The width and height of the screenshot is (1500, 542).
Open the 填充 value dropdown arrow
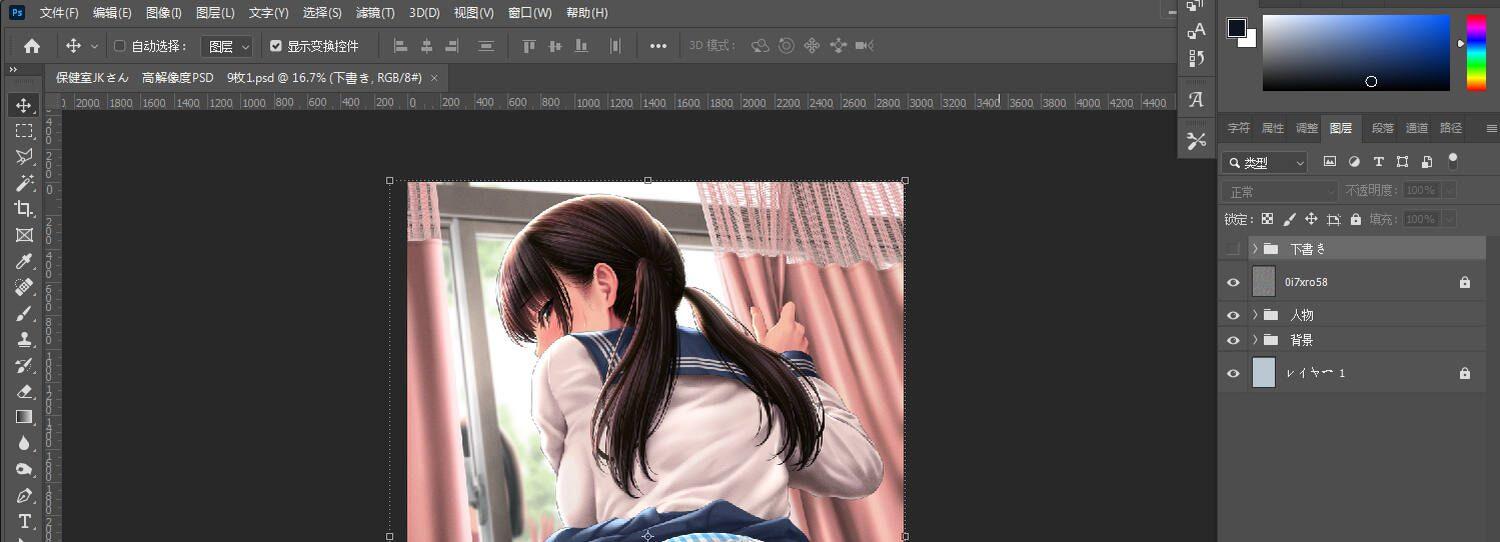tap(1448, 219)
